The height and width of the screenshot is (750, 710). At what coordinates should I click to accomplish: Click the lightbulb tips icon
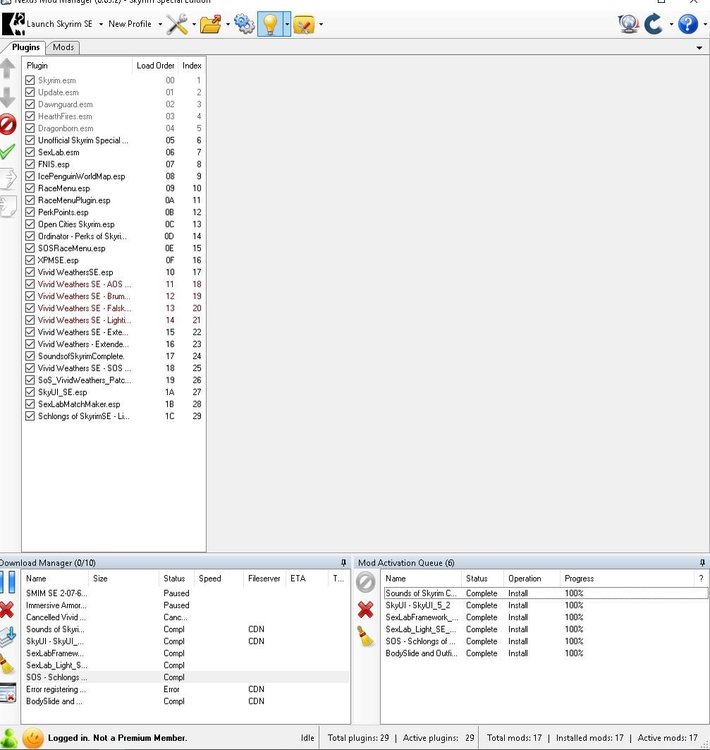[270, 24]
